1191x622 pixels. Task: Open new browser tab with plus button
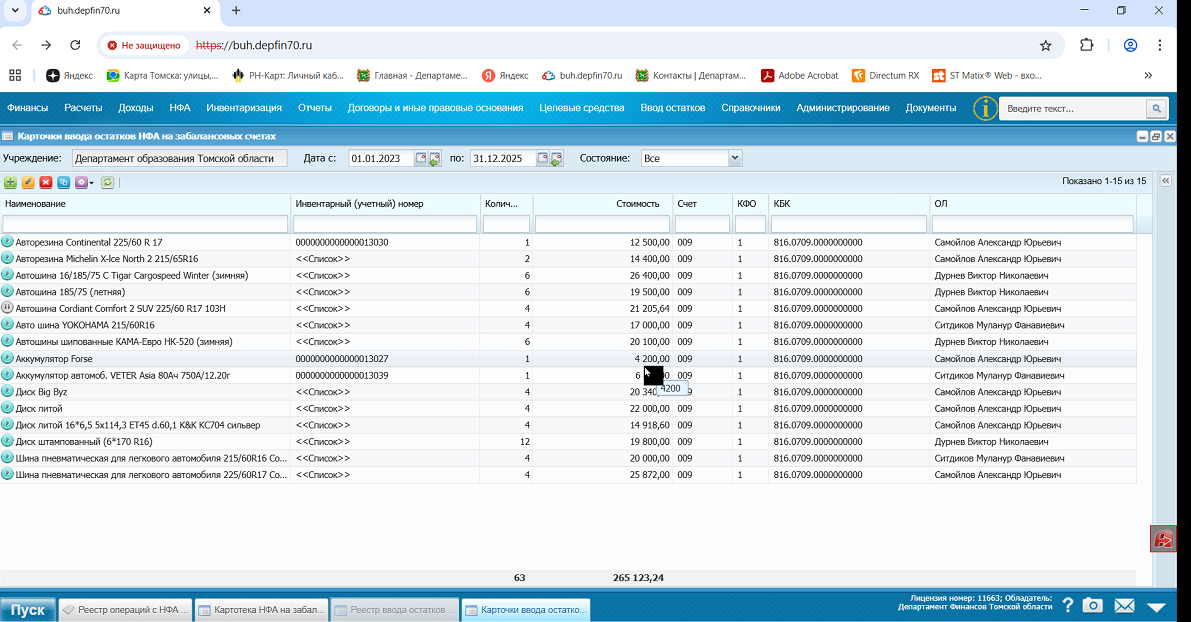click(x=235, y=11)
